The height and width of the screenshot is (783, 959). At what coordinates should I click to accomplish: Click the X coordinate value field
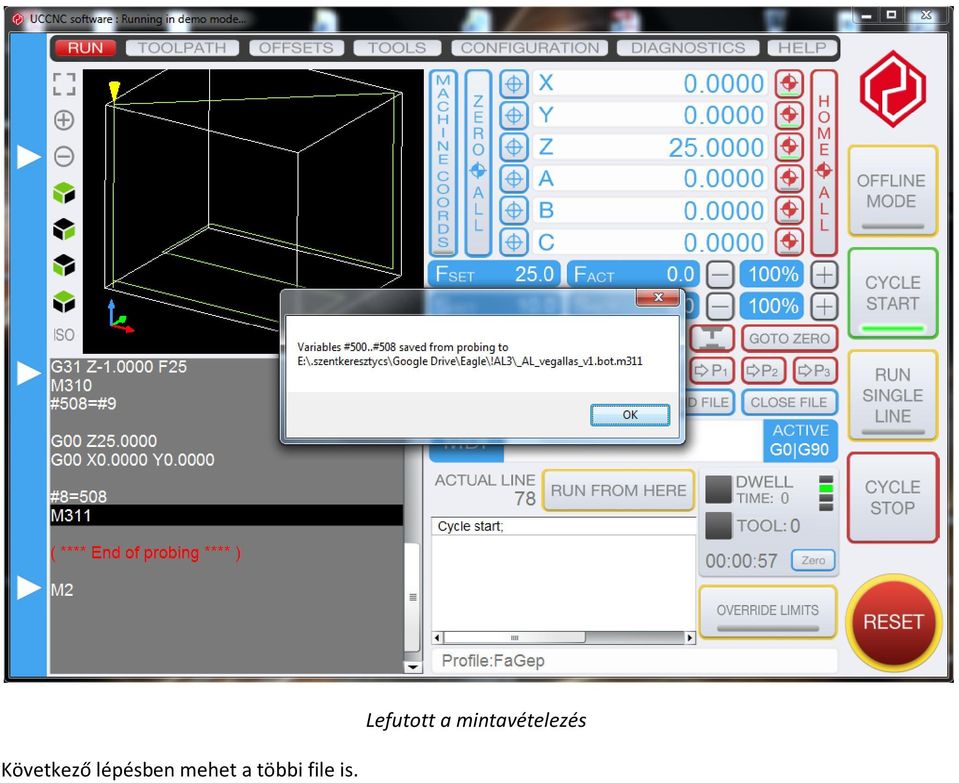[x=650, y=84]
